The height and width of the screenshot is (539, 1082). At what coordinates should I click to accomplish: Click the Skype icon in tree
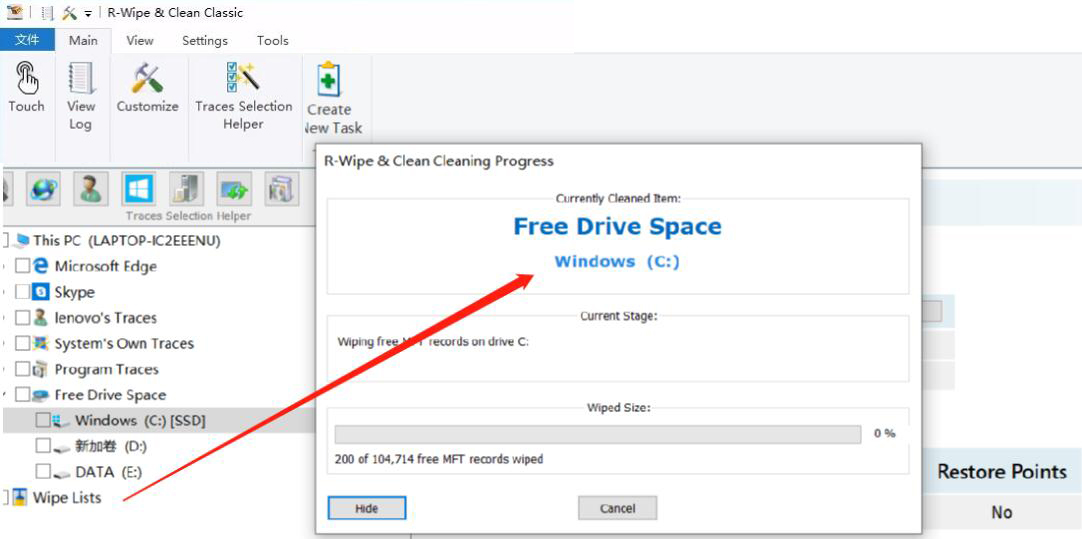[41, 291]
